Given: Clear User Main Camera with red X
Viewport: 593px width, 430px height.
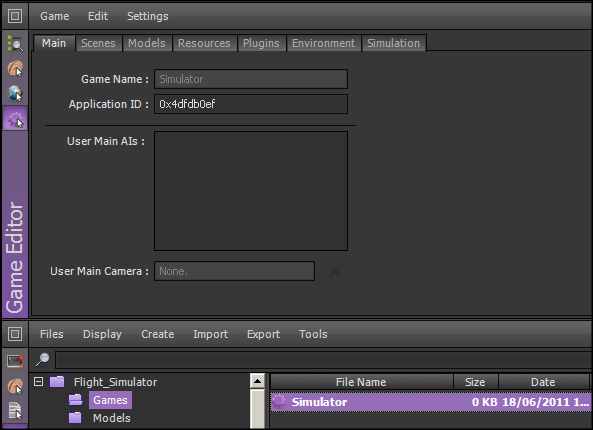Looking at the screenshot, I should coord(335,271).
